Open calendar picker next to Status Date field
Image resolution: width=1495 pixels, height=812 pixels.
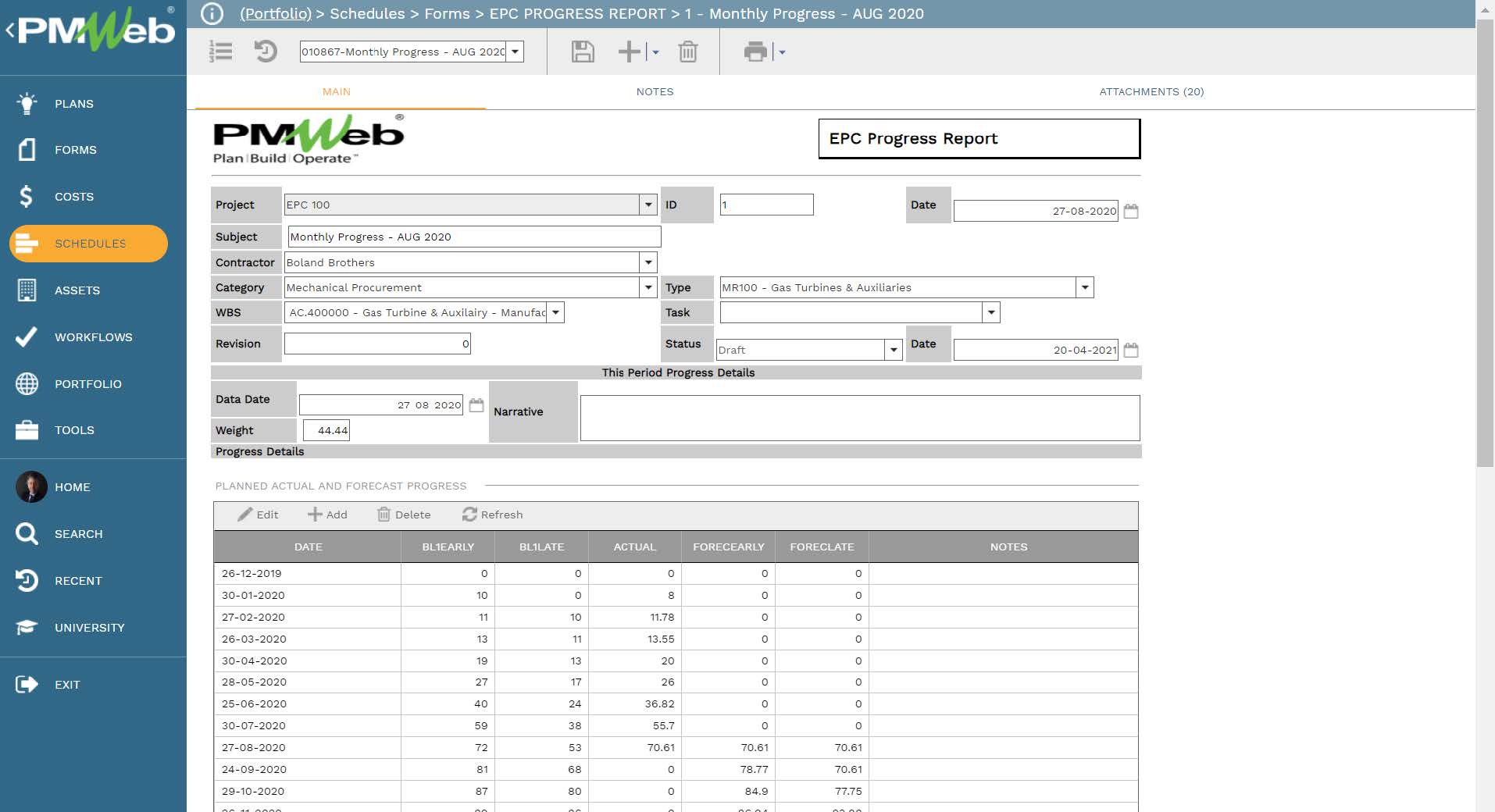(1131, 350)
